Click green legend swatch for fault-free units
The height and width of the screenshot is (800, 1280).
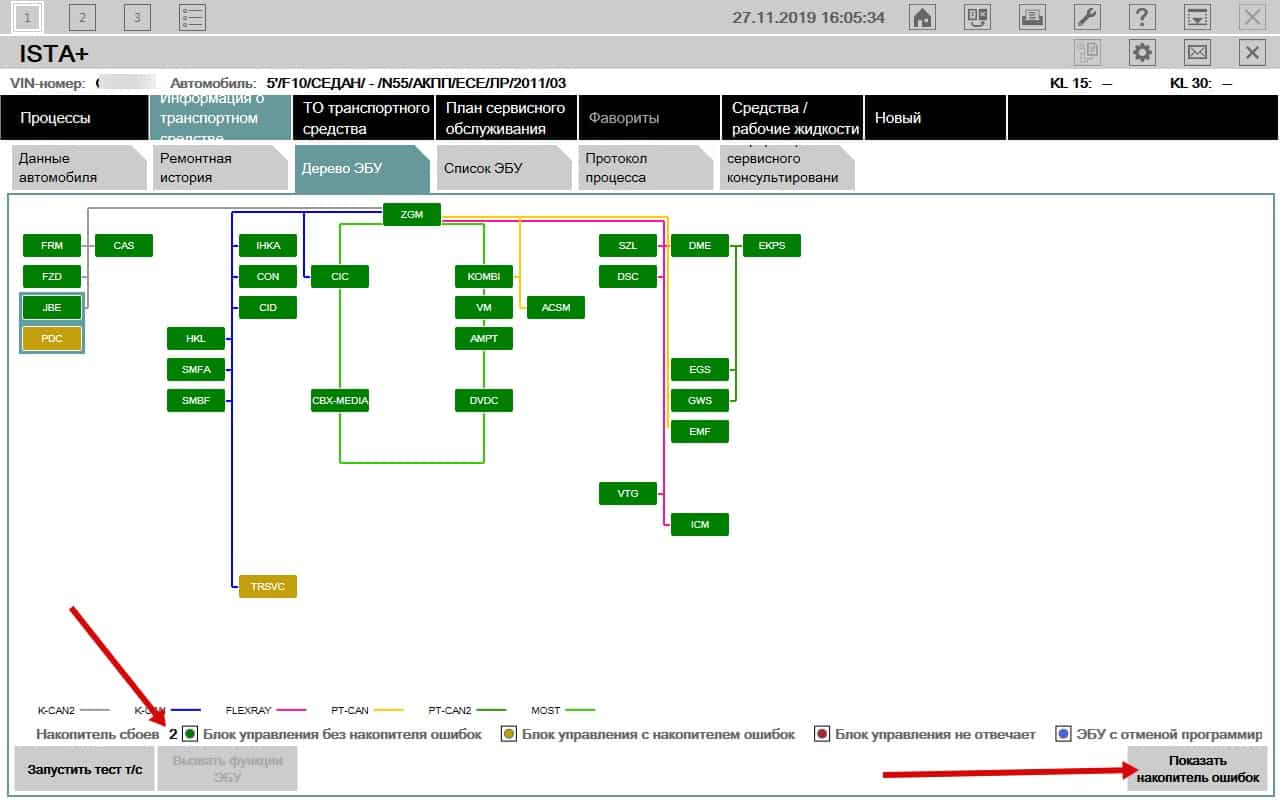click(x=190, y=734)
